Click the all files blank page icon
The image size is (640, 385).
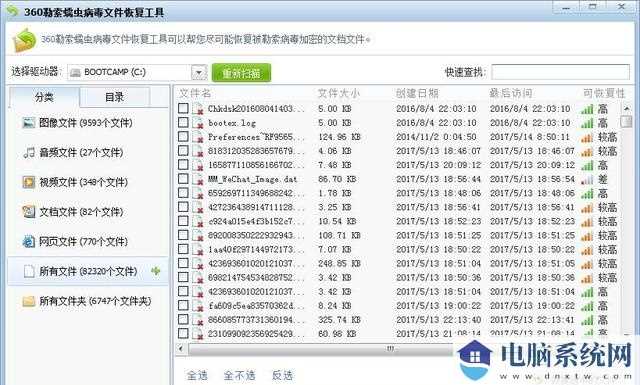pyautogui.click(x=29, y=271)
